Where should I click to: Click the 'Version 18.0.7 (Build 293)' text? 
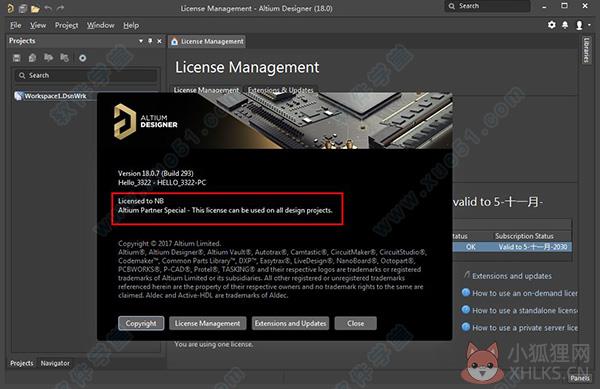coord(156,173)
